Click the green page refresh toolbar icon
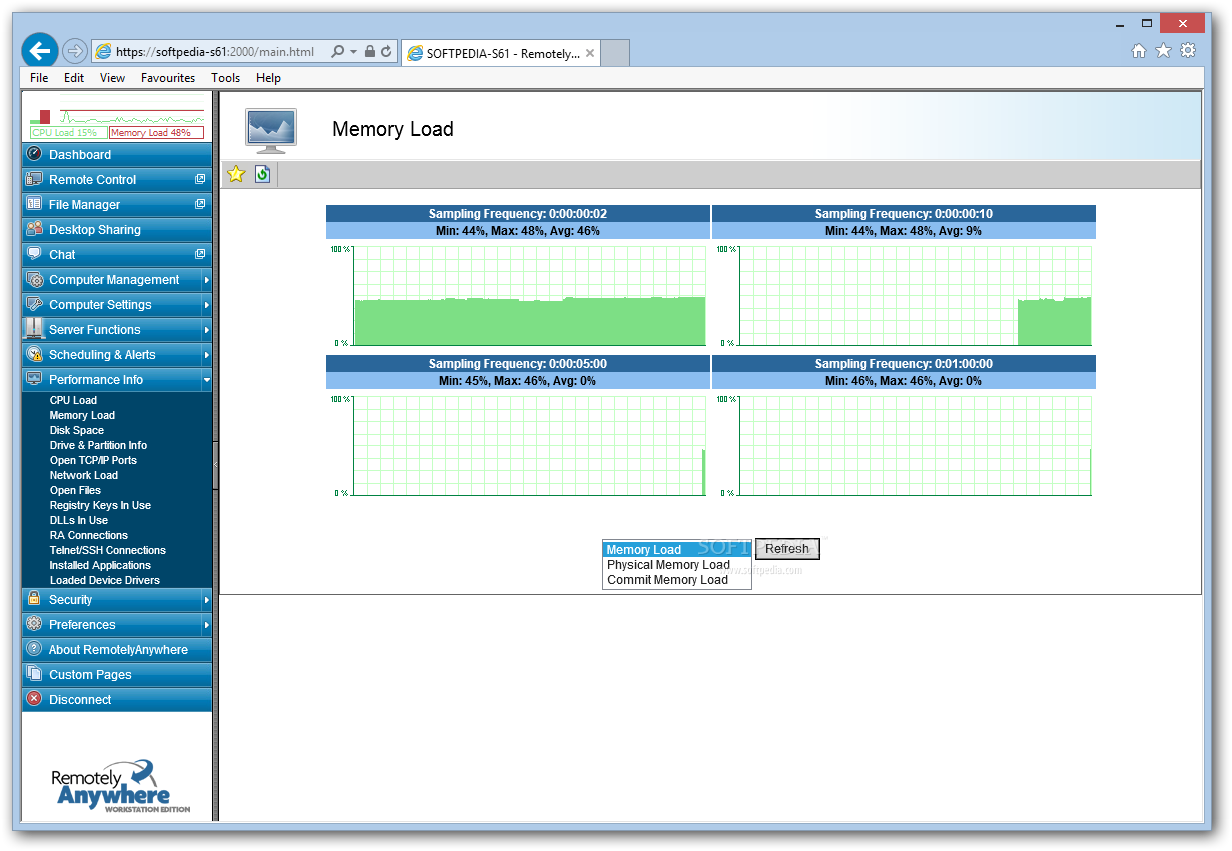Screen dimensions: 1232x851 [x=262, y=174]
